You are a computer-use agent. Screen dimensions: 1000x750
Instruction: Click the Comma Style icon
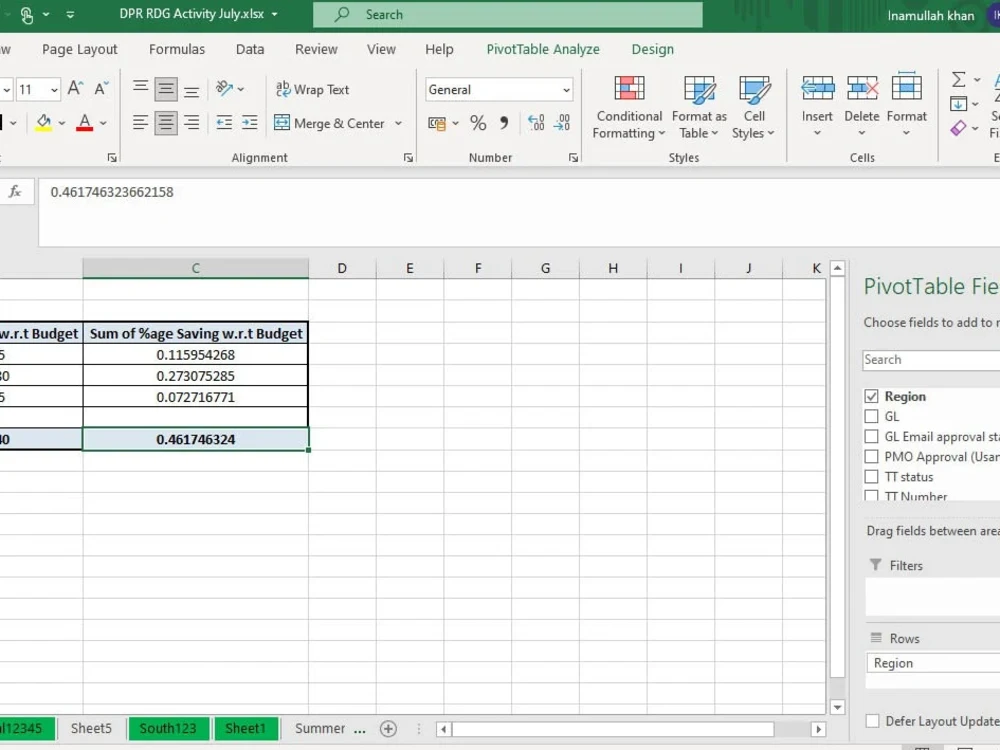(x=505, y=122)
